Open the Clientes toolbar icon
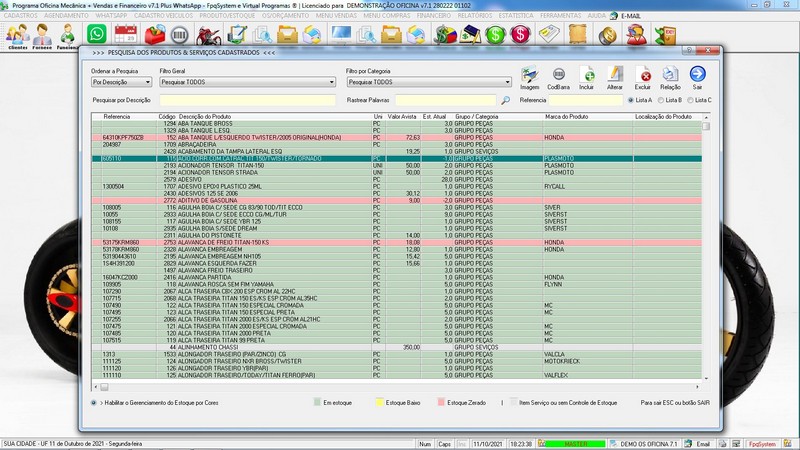 16,35
